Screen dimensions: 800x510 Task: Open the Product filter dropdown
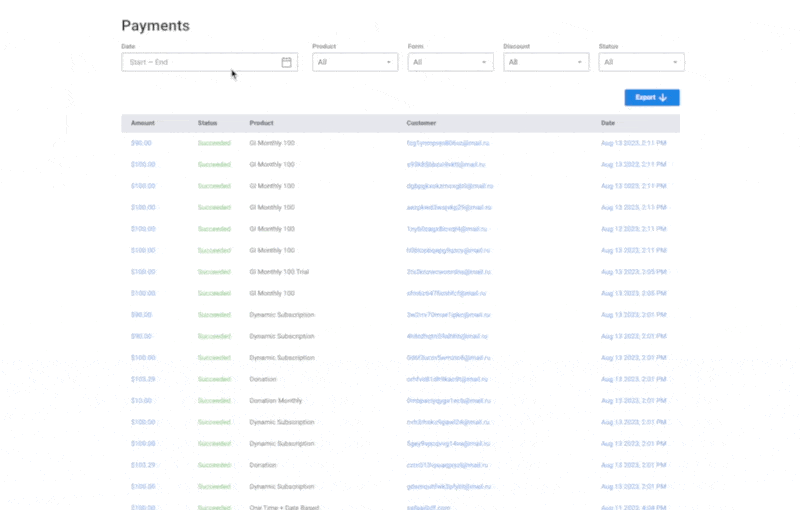pos(355,62)
